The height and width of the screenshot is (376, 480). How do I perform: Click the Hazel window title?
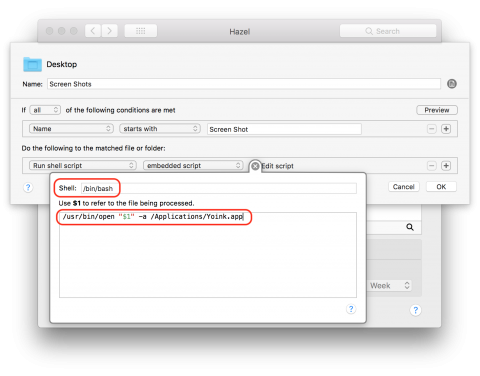240,32
